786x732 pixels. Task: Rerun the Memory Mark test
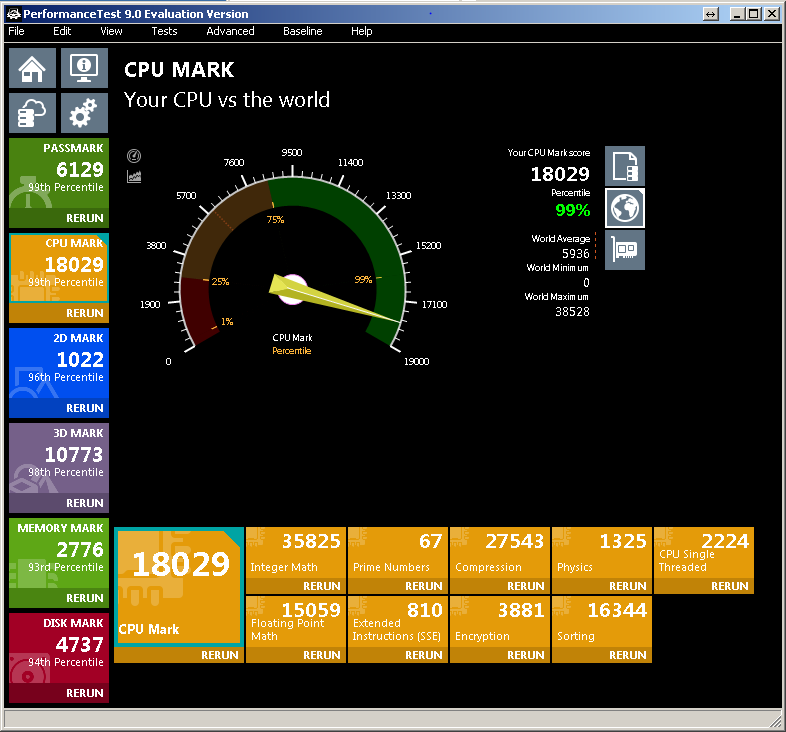[x=59, y=598]
